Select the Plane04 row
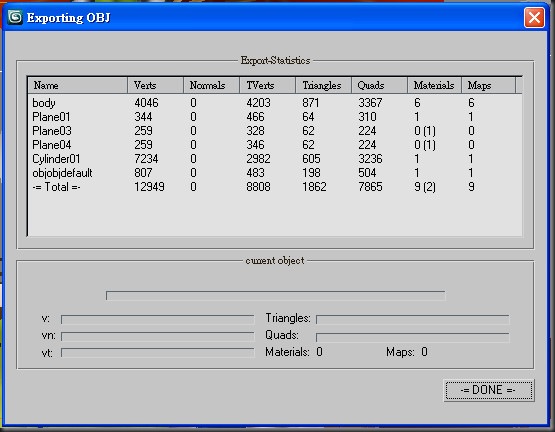555x432 pixels. point(274,145)
